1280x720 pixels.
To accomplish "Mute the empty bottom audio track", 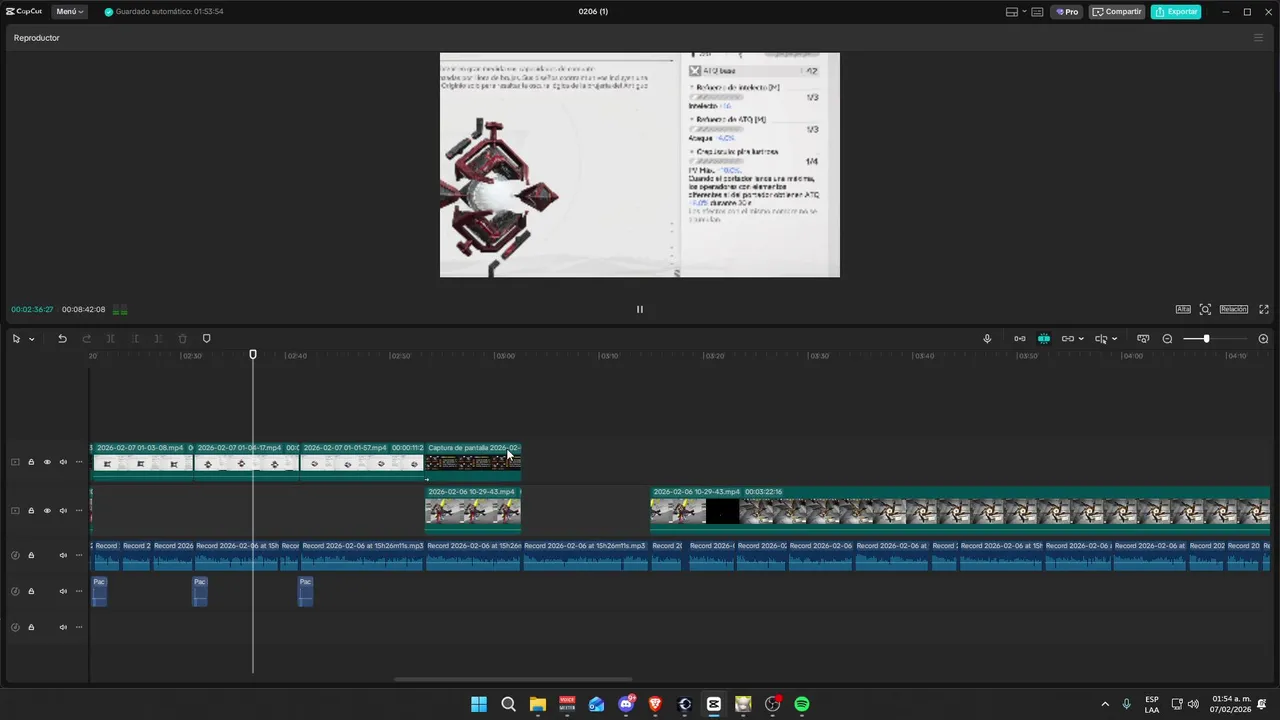I will (63, 627).
